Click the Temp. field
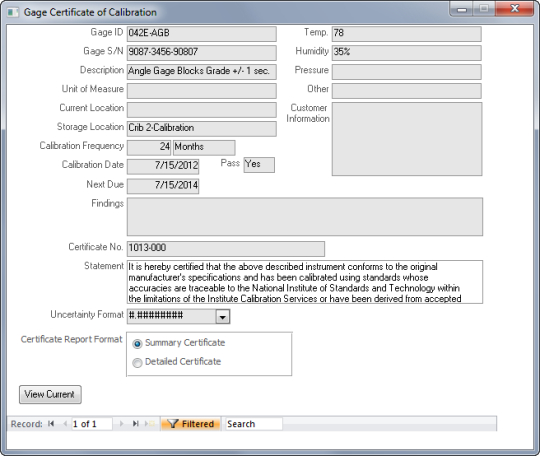The width and height of the screenshot is (540, 456). pyautogui.click(x=407, y=33)
